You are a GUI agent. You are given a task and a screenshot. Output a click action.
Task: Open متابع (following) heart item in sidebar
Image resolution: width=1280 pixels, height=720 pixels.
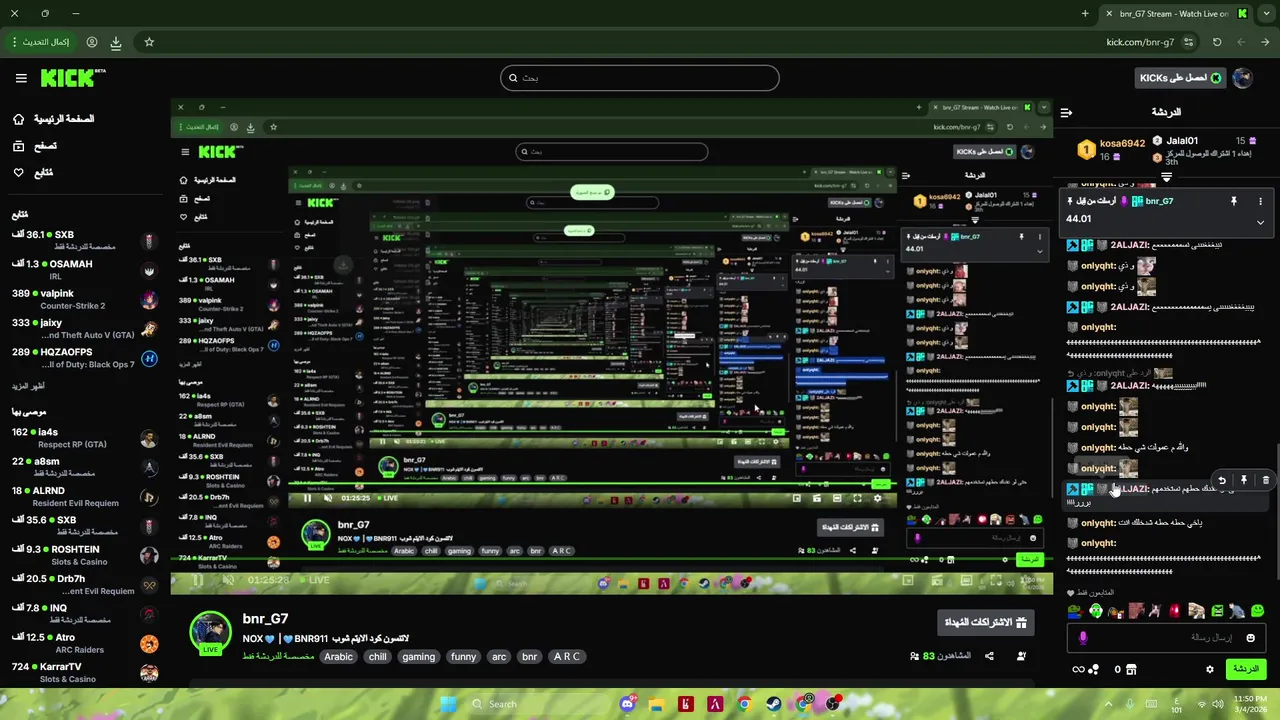point(33,173)
